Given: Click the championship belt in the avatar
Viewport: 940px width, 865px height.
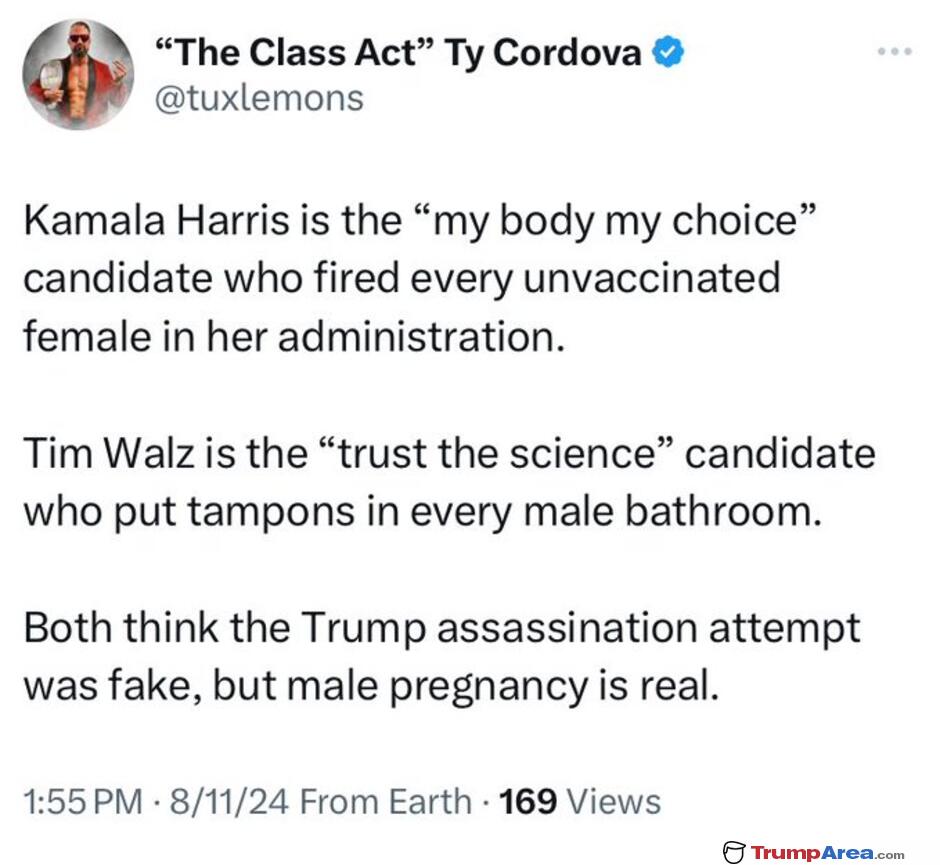Looking at the screenshot, I should pos(50,82).
